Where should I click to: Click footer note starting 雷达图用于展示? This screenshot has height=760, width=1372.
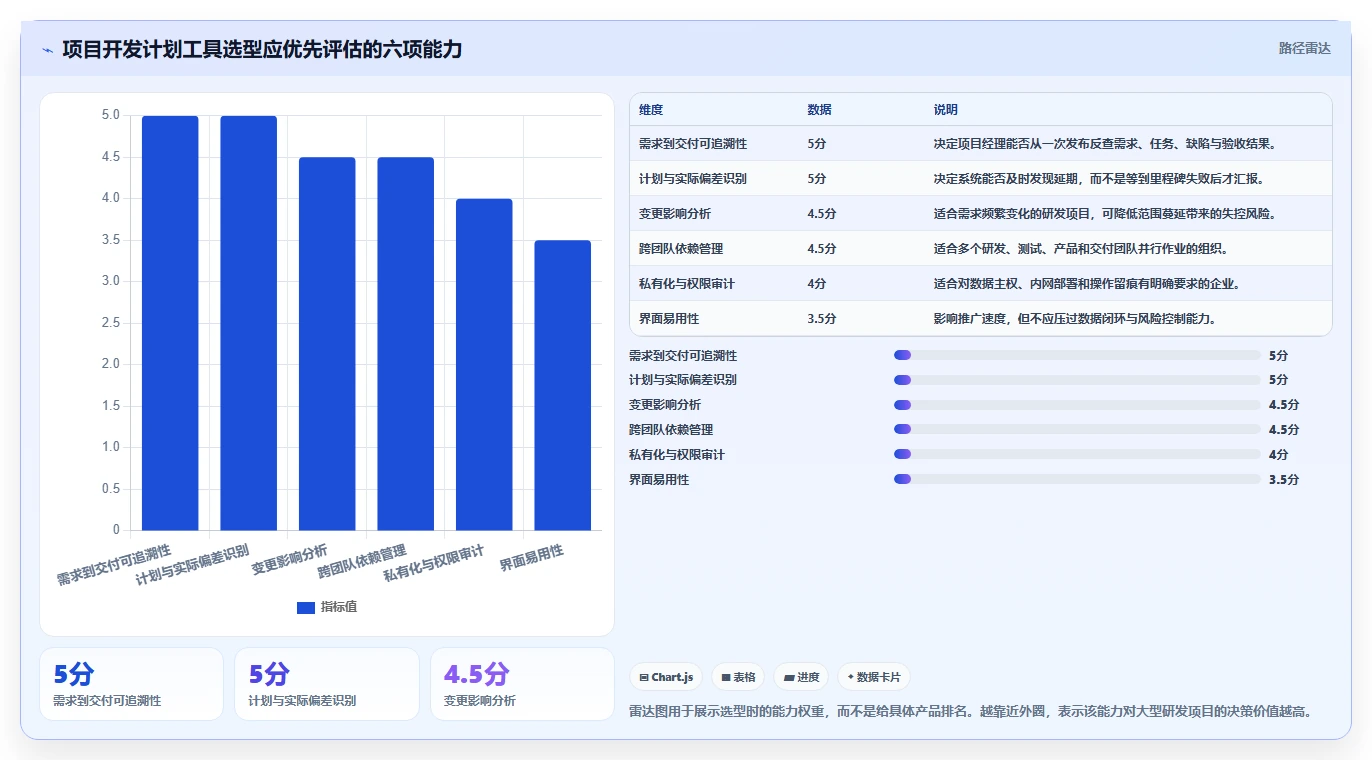pyautogui.click(x=970, y=712)
